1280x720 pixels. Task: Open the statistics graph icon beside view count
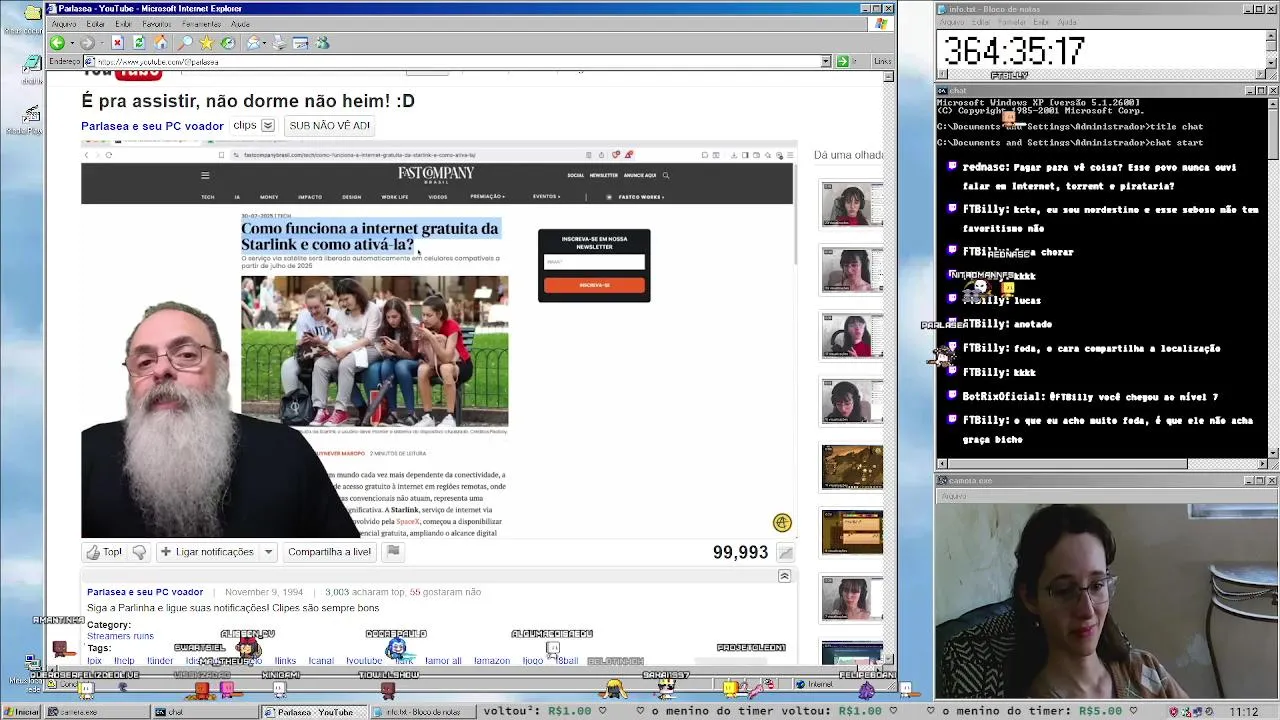pos(786,553)
